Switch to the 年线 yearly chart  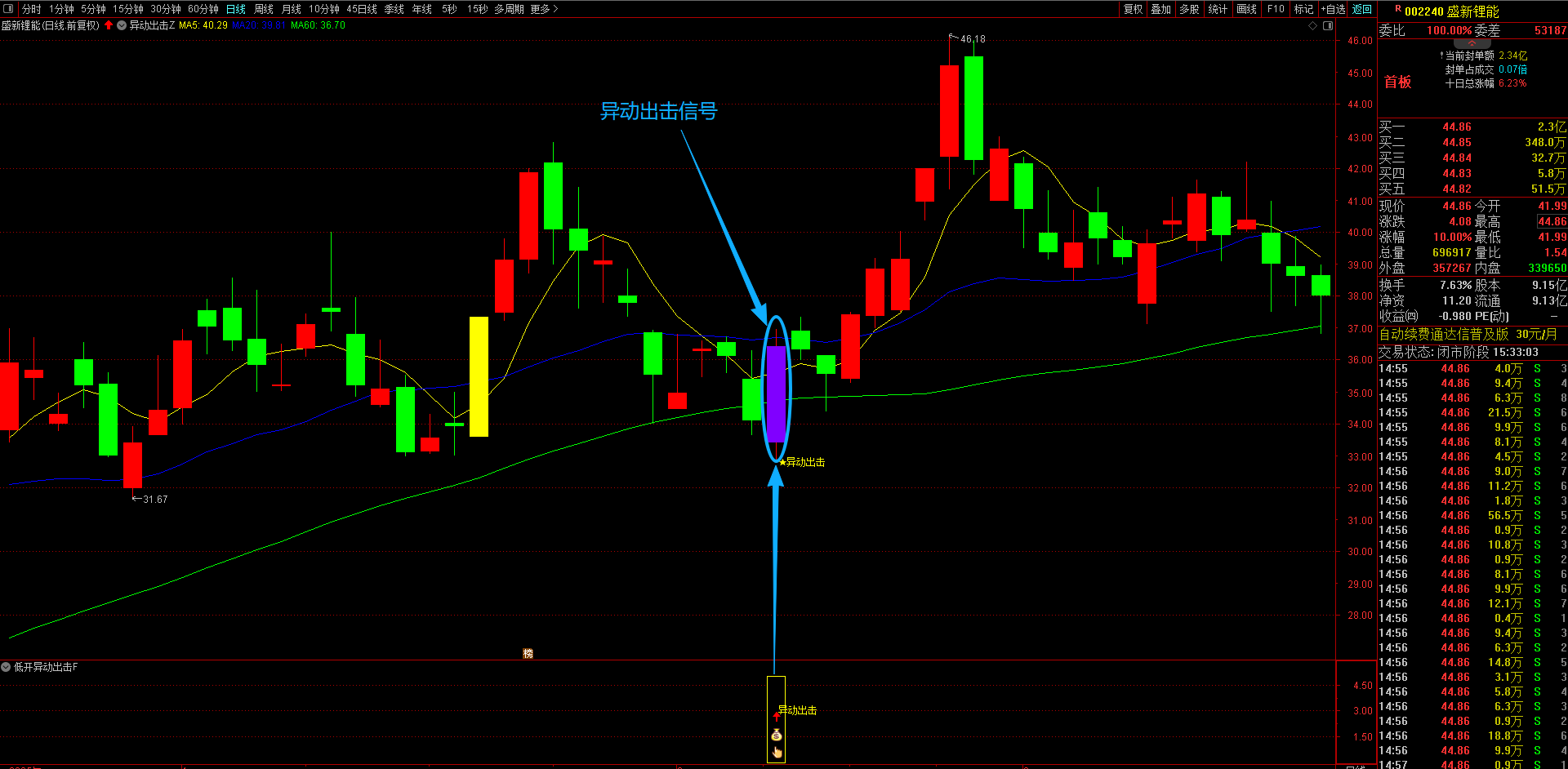422,9
